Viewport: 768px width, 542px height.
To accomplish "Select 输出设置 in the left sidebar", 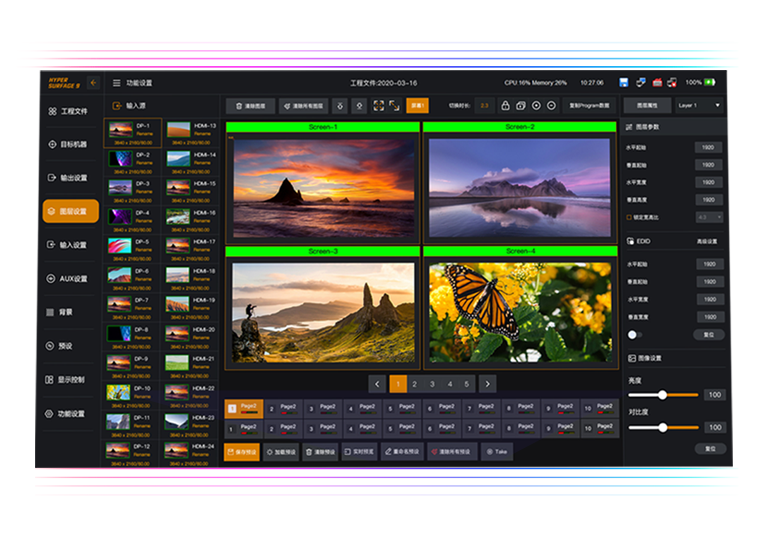I will pos(70,178).
